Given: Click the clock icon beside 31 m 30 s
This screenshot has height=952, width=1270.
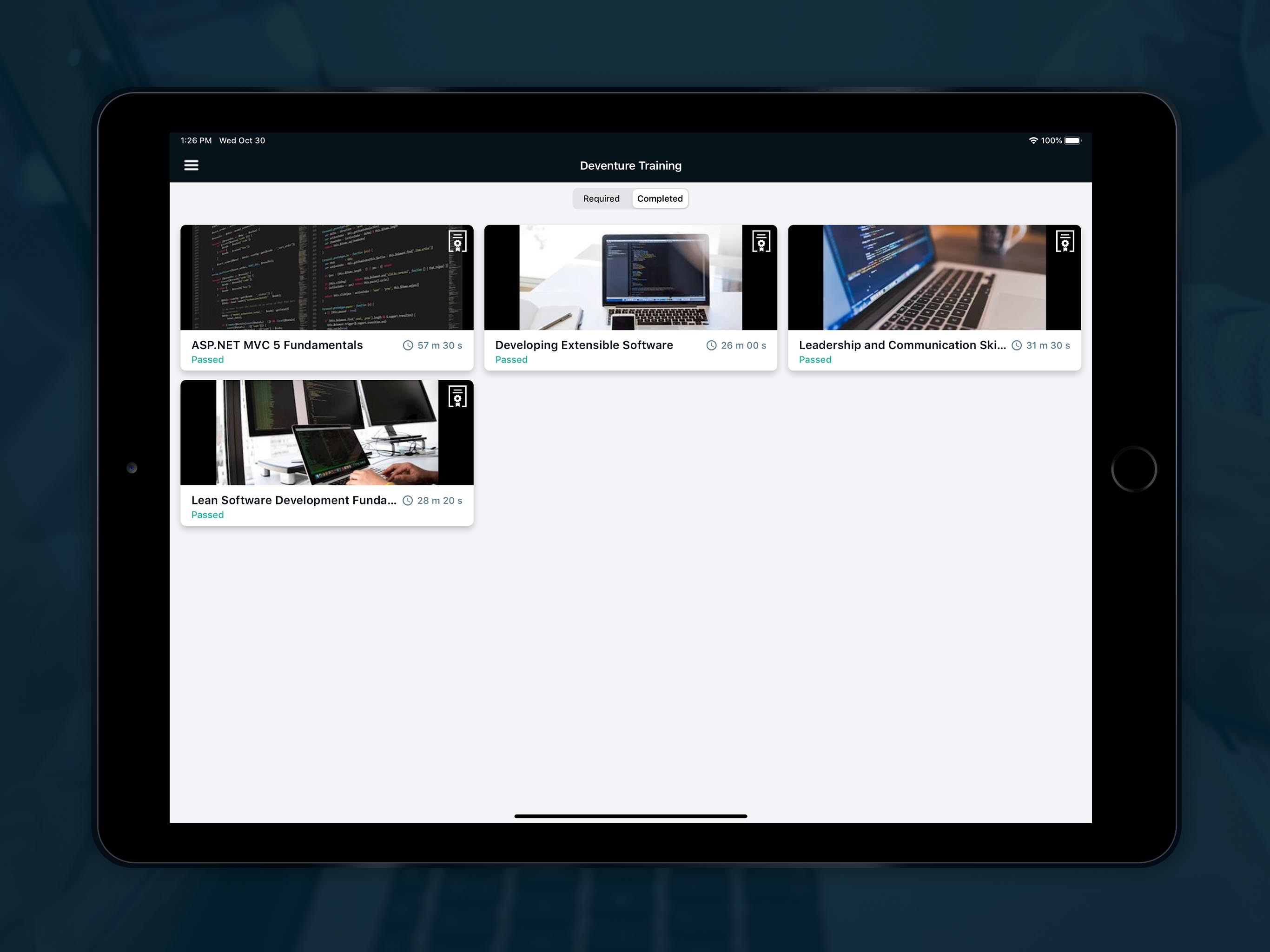Looking at the screenshot, I should pyautogui.click(x=1016, y=346).
